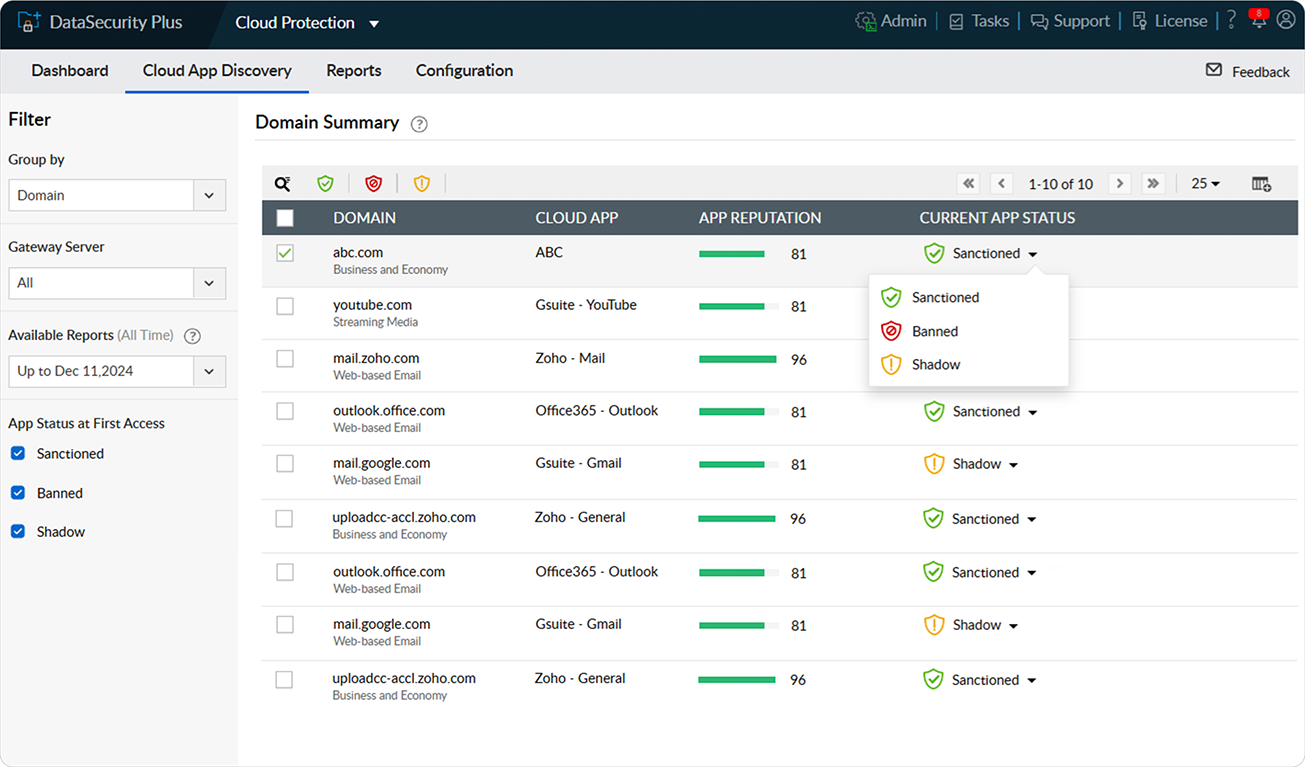Open the Tasks icon in the header
The width and height of the screenshot is (1305, 767).
pyautogui.click(x=979, y=20)
